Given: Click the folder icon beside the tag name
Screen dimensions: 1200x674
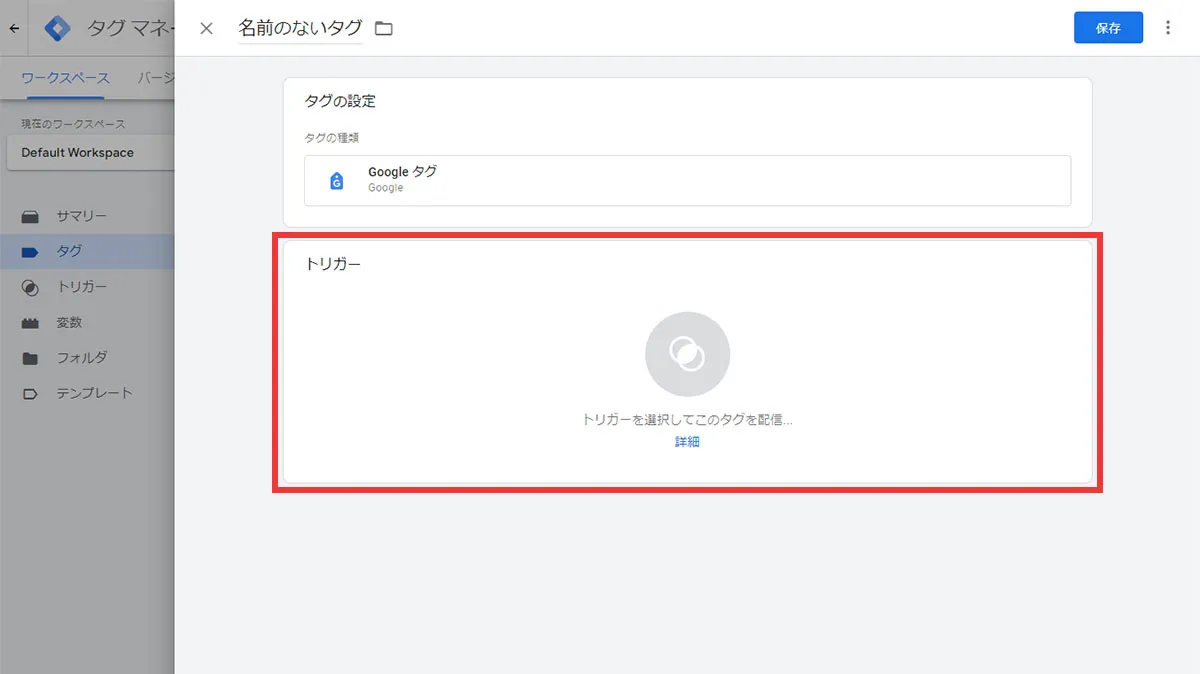Looking at the screenshot, I should [383, 29].
